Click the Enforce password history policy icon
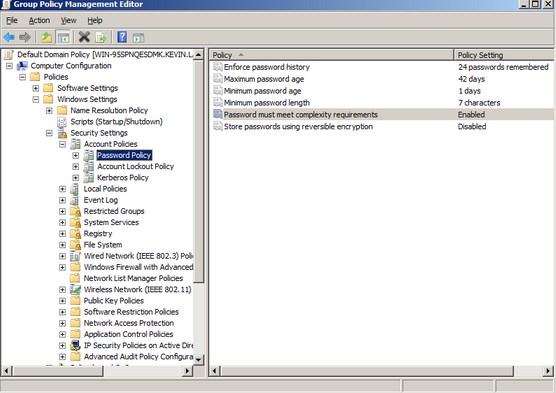Viewport: 556px width, 393px height. pos(218,67)
